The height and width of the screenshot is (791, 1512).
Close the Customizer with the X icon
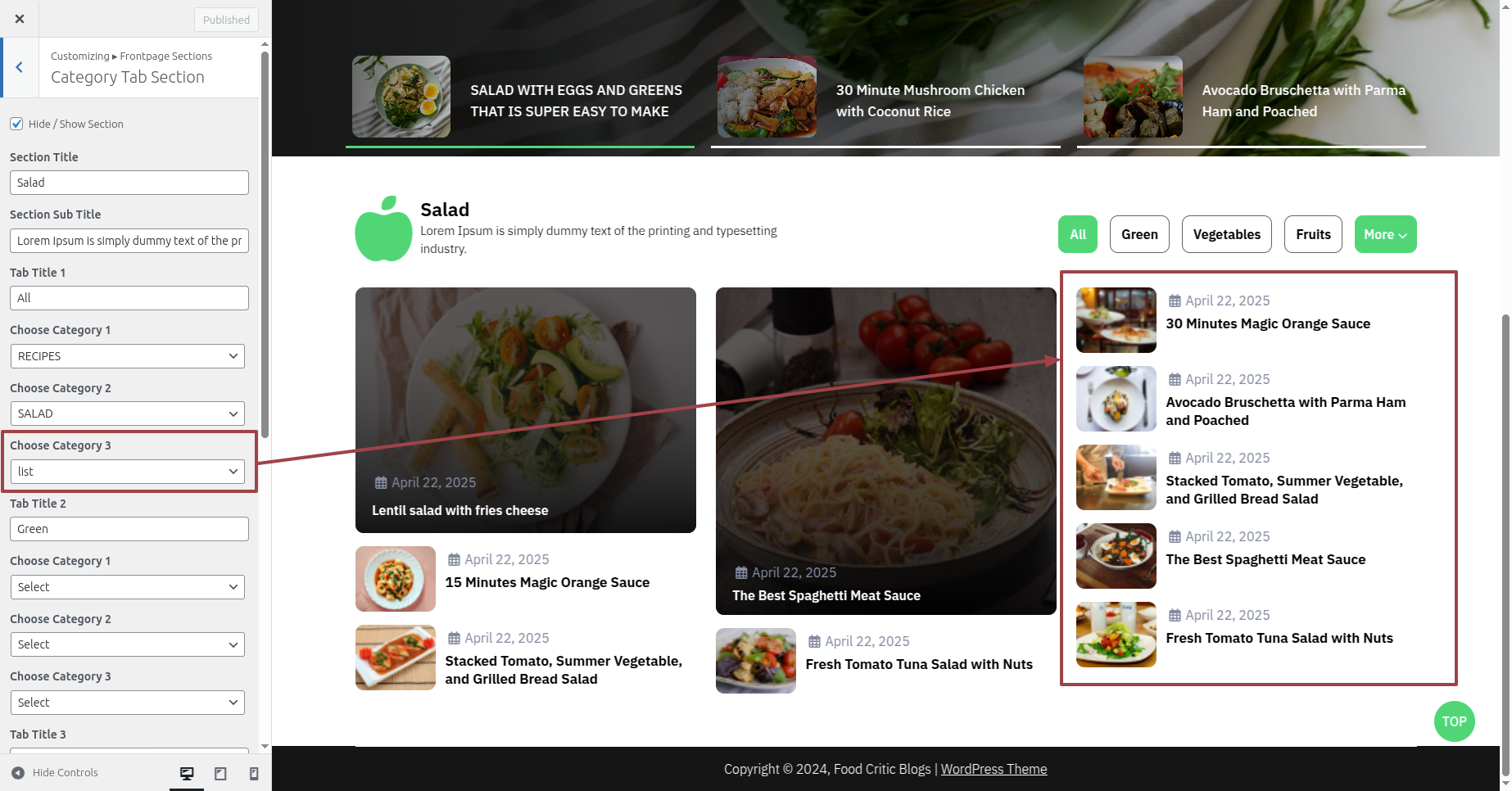[20, 19]
